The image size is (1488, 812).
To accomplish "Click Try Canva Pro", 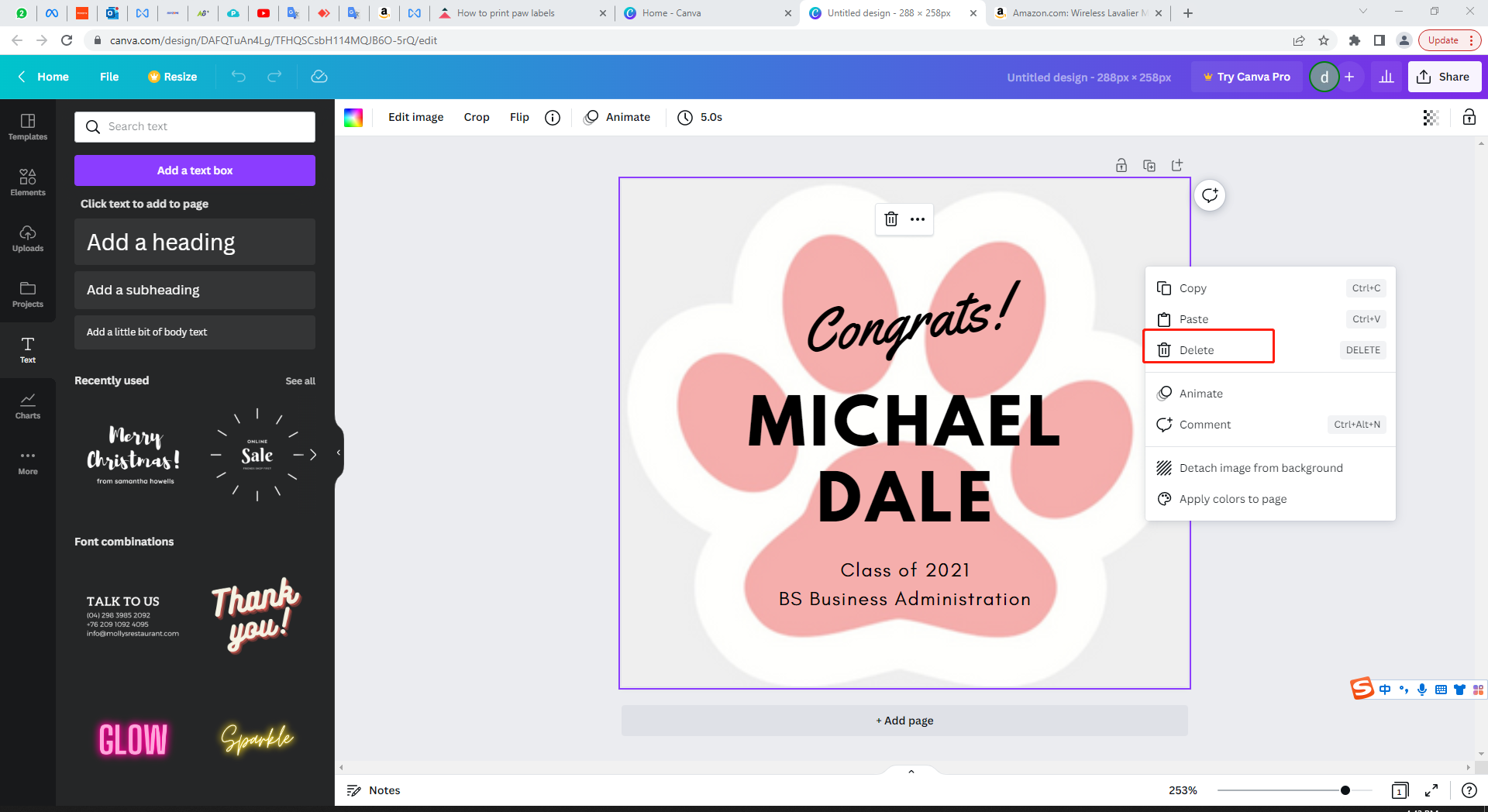I will (1246, 77).
